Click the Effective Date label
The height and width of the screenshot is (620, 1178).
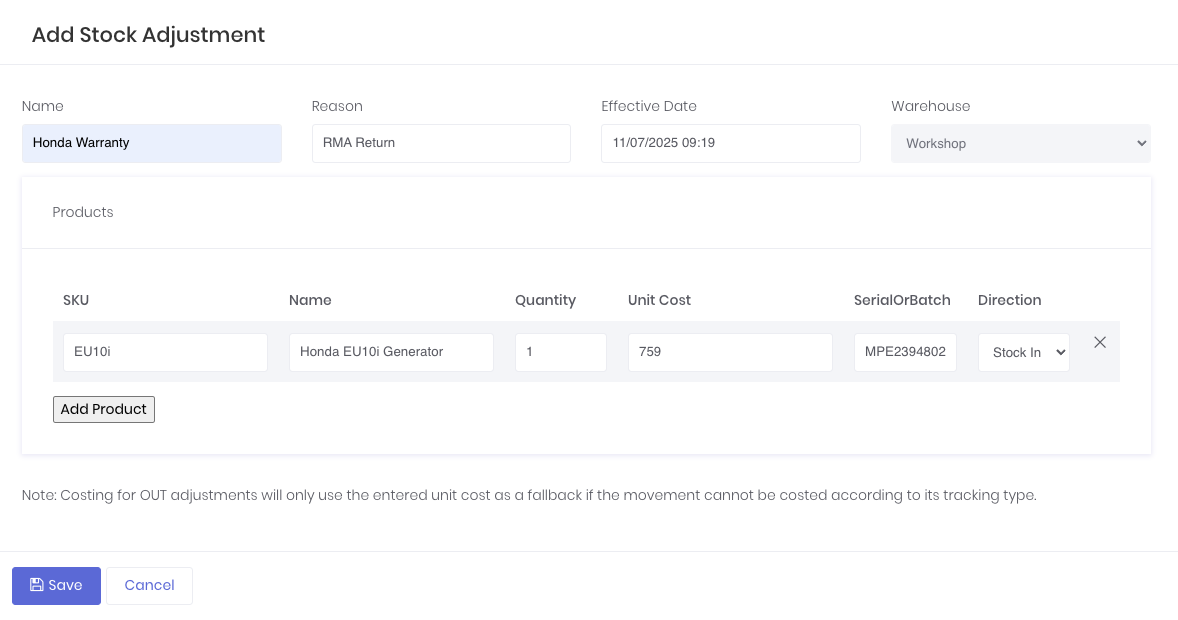648,106
